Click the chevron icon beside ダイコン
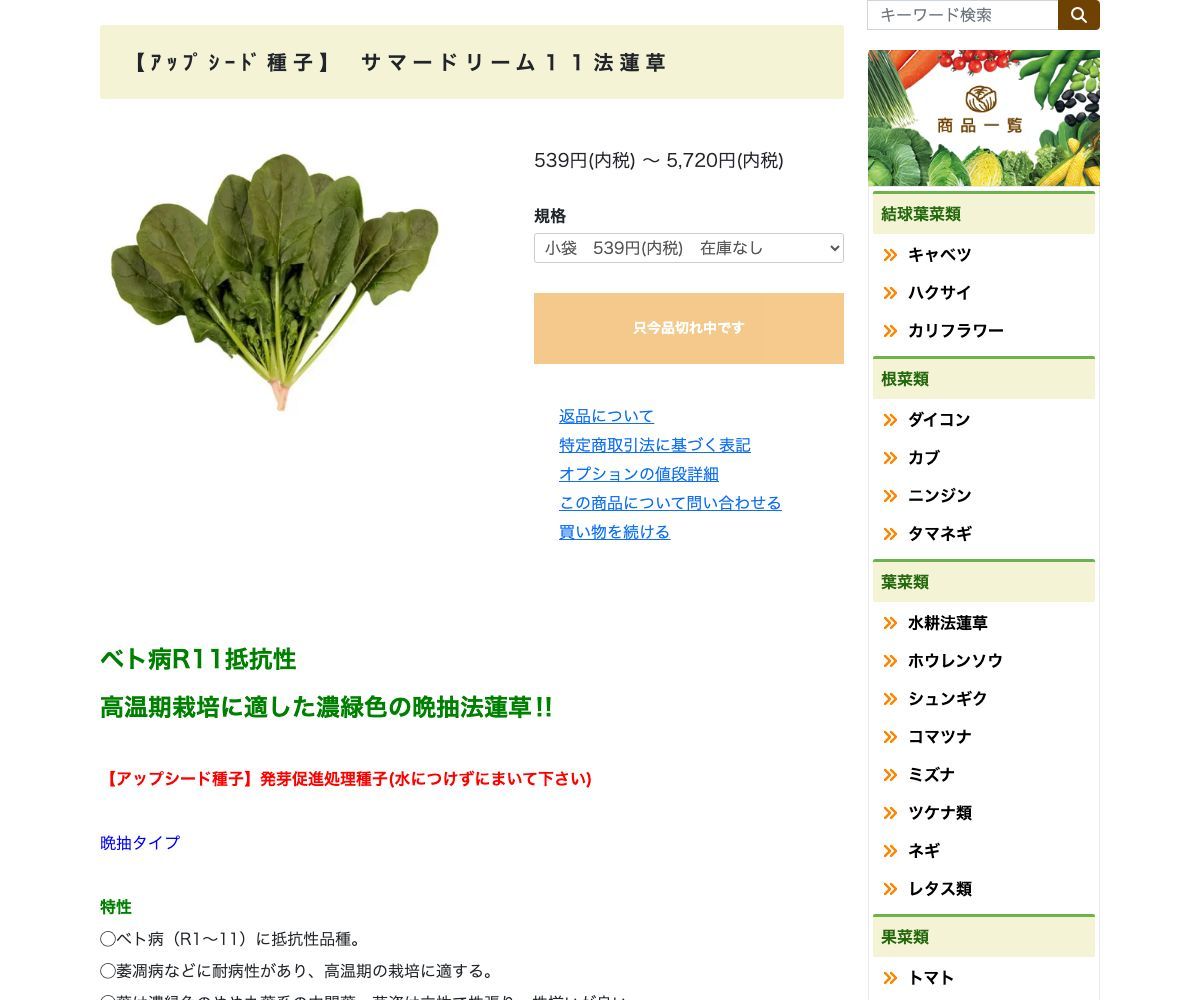Image resolution: width=1200 pixels, height=1000 pixels. (x=889, y=420)
